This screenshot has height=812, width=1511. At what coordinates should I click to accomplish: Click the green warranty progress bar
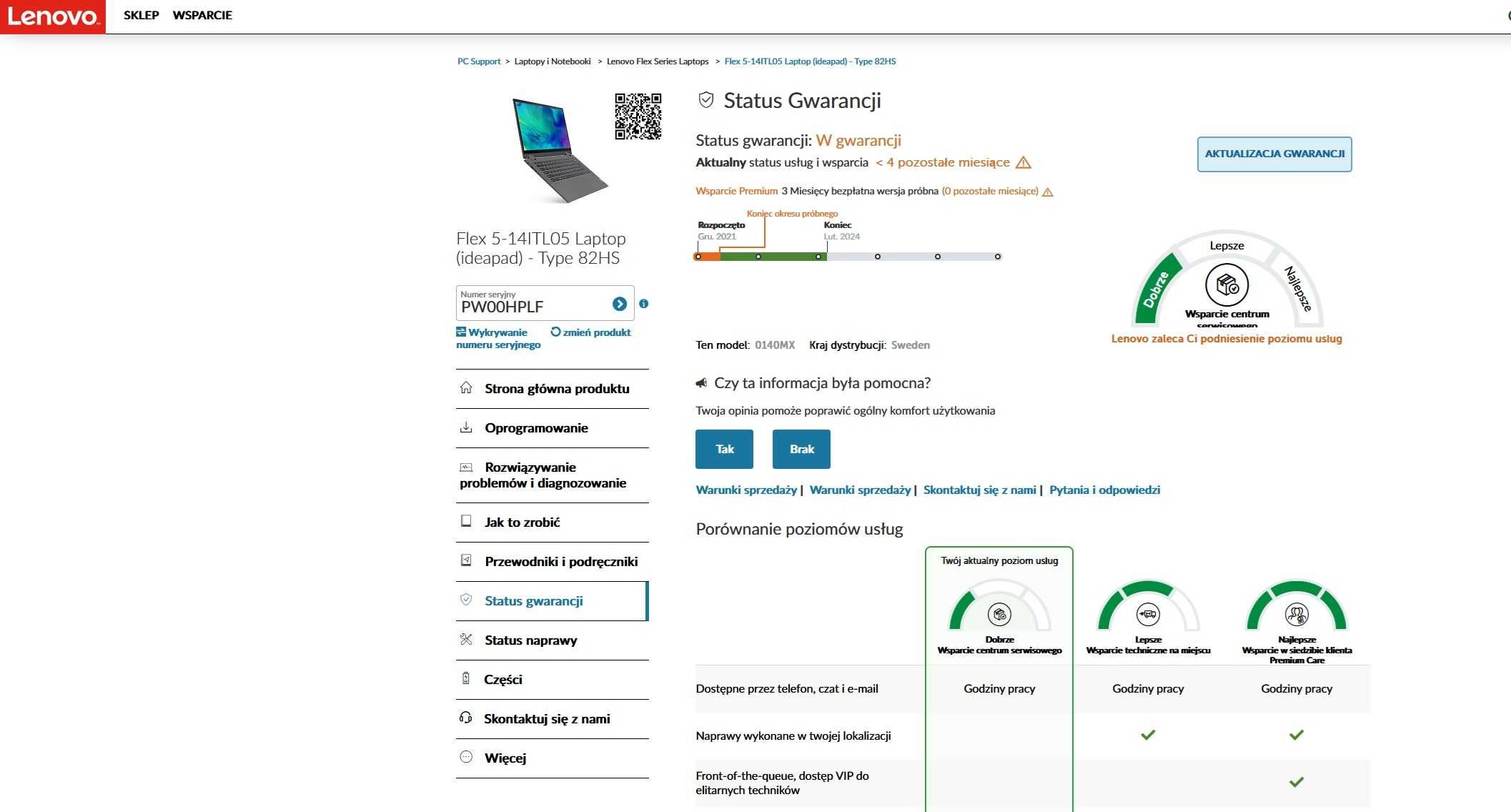coord(773,257)
